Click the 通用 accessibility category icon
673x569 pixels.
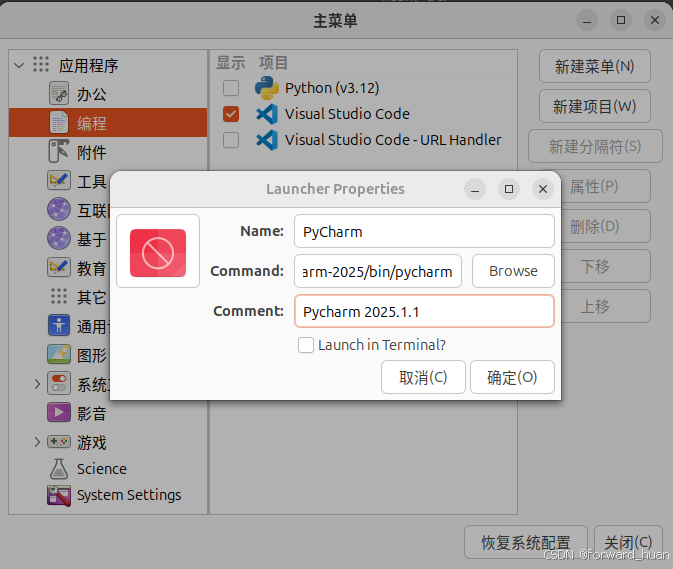tap(59, 325)
